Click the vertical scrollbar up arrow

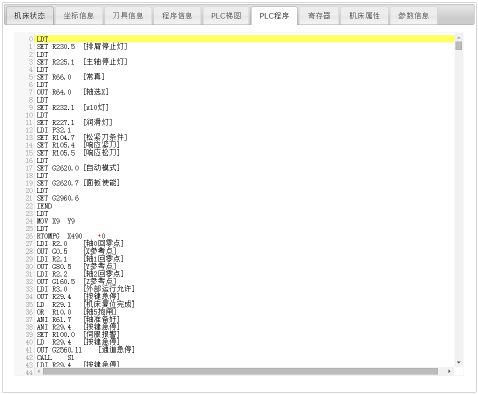[x=459, y=38]
